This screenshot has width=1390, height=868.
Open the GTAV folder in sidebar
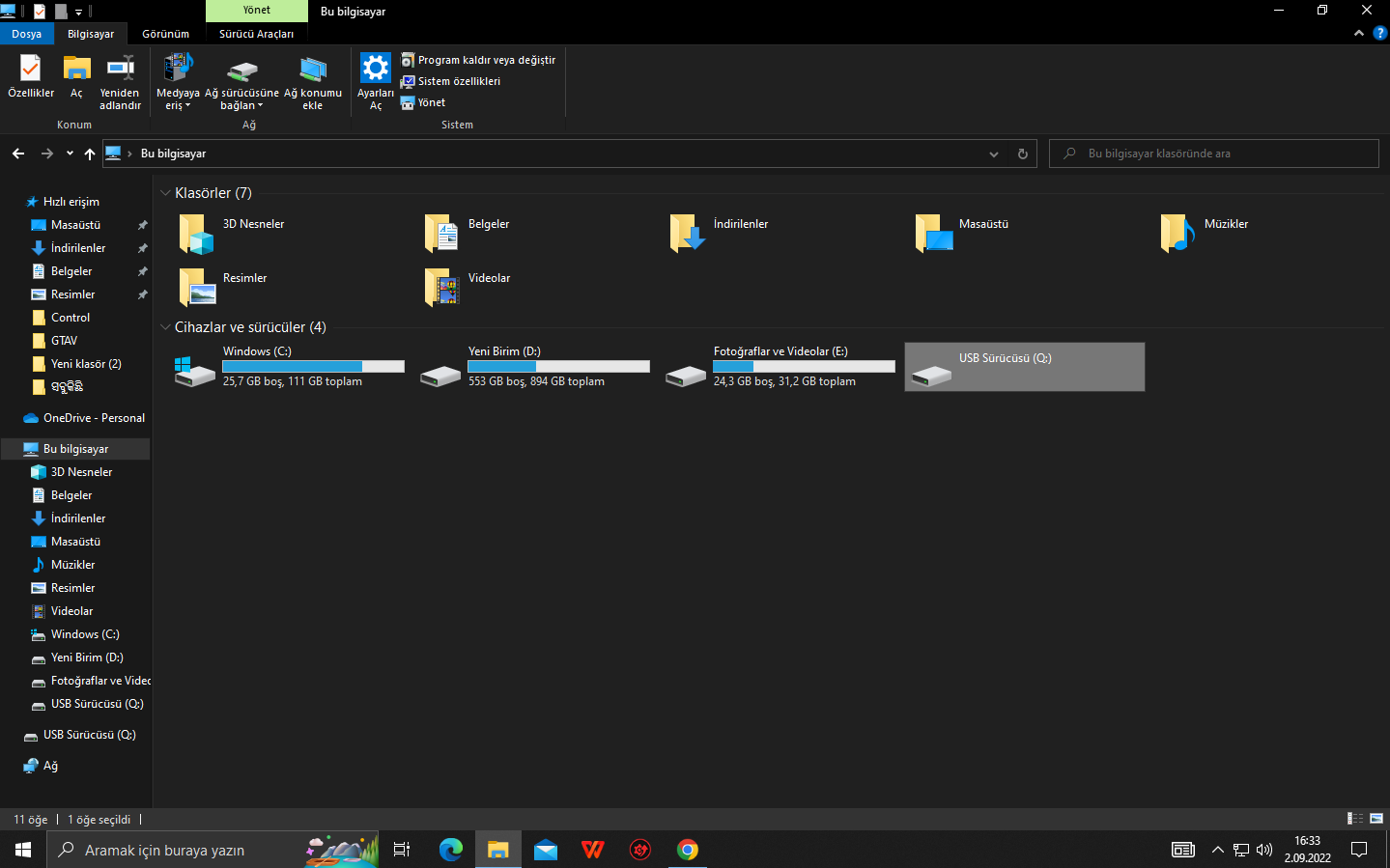point(64,341)
